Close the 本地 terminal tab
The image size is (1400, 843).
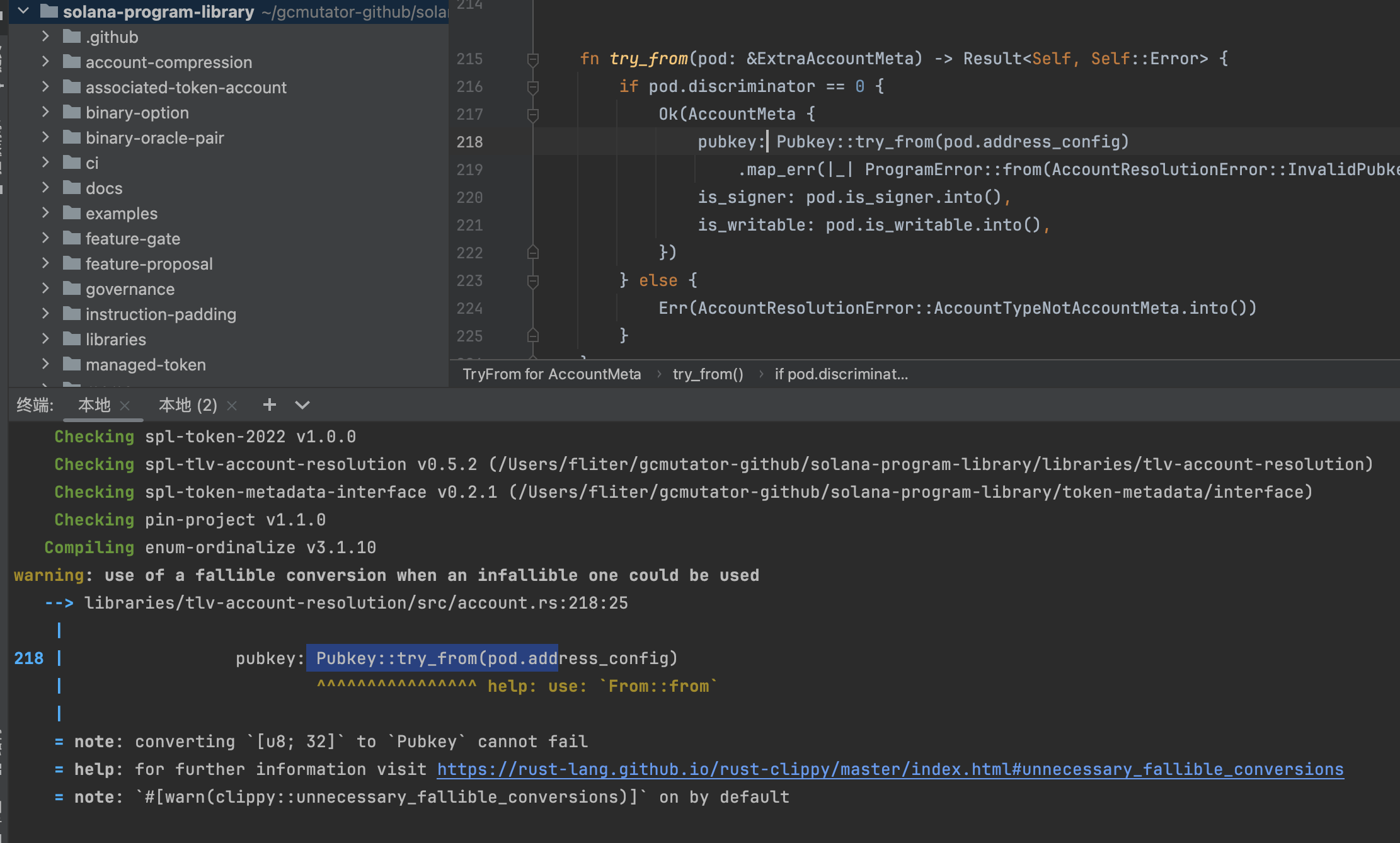125,406
